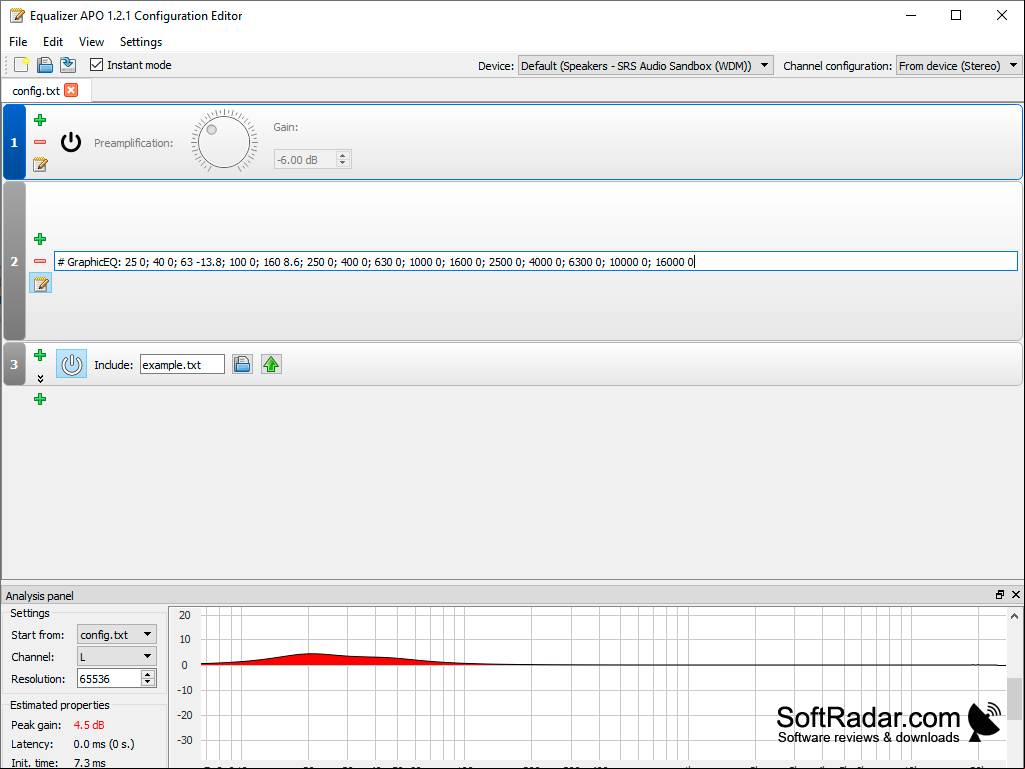This screenshot has height=769, width=1025.
Task: Create a new configuration file from toolbar
Action: (22, 65)
